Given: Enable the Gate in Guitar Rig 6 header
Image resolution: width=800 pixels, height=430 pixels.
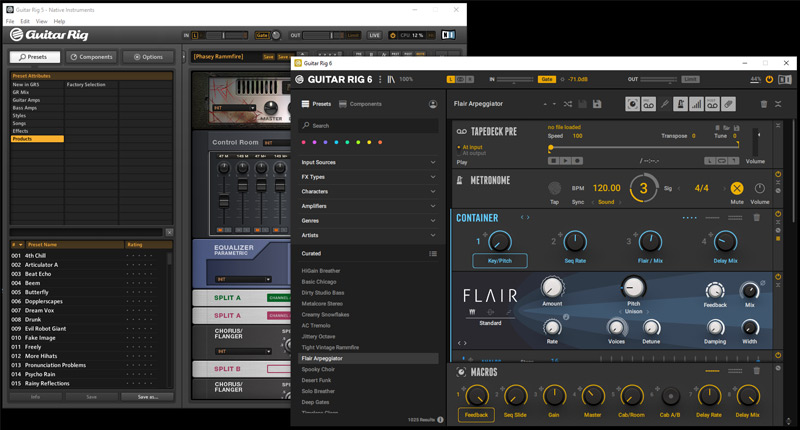Looking at the screenshot, I should (547, 79).
